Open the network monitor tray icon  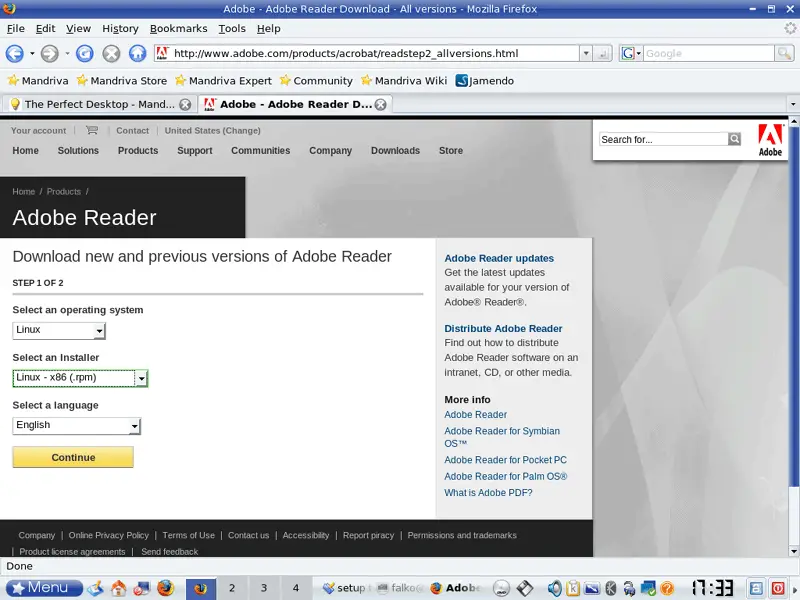coord(648,588)
